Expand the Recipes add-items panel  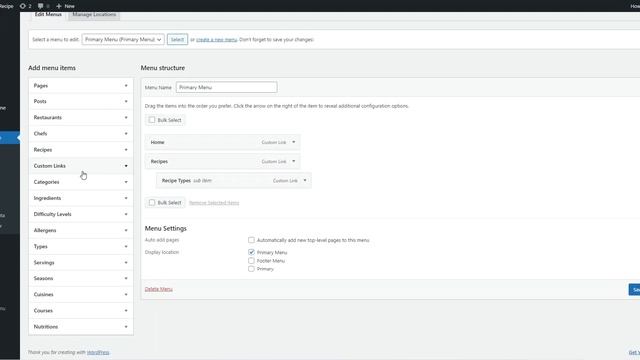tap(81, 150)
